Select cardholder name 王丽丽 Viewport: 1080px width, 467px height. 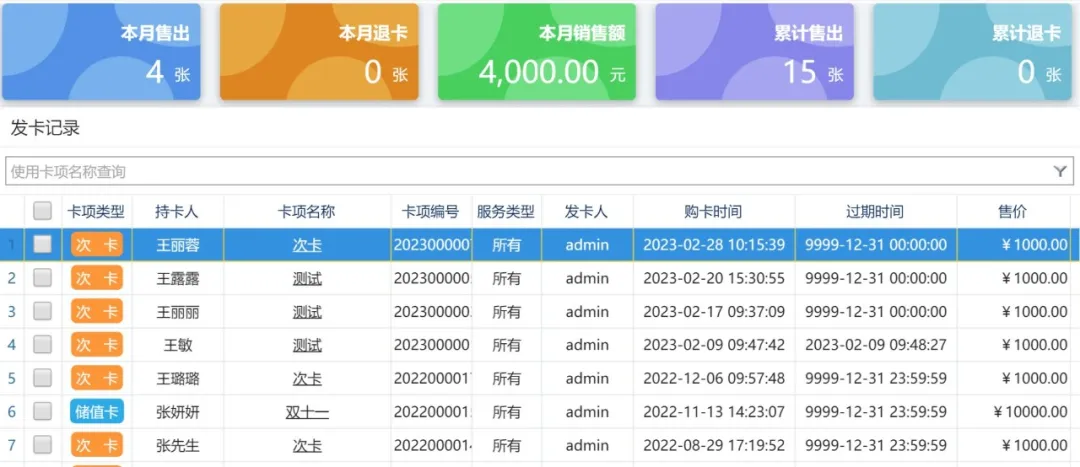[x=178, y=312]
